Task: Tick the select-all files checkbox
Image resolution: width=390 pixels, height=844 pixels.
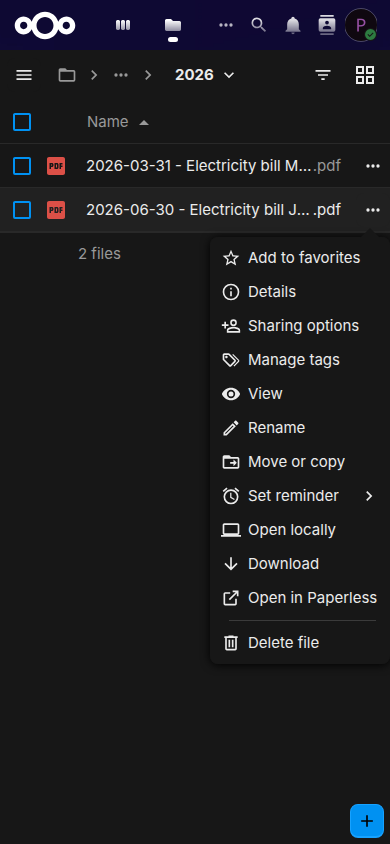Action: pos(22,122)
